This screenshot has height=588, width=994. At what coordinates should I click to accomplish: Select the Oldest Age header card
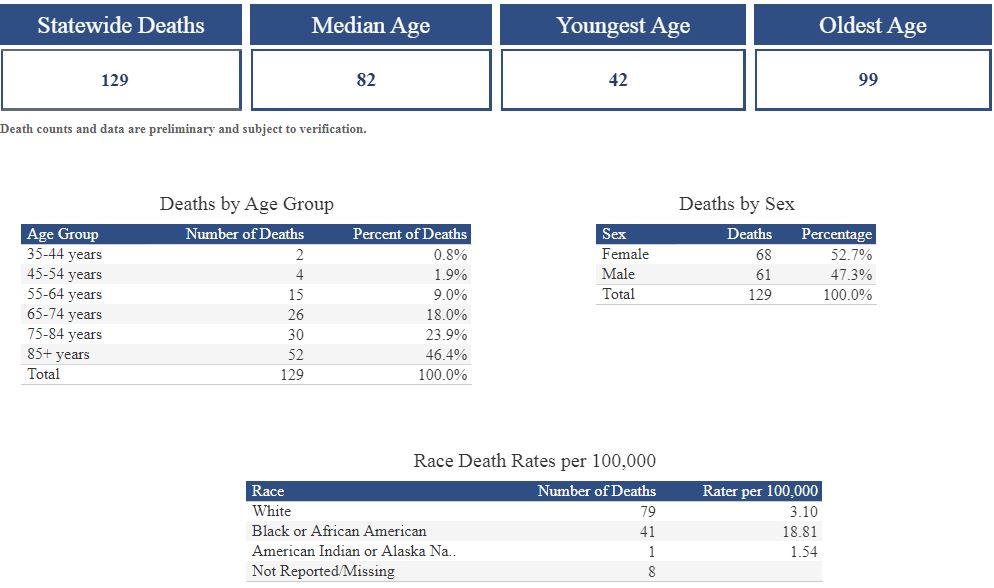pos(873,26)
